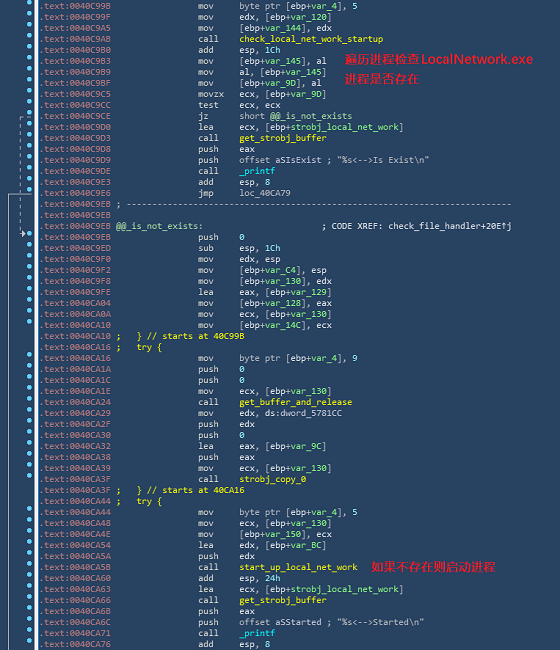Screen dimensions: 560x650
Task: Click breakpoint dot beside address 0040CA5B
Action: click(29, 563)
